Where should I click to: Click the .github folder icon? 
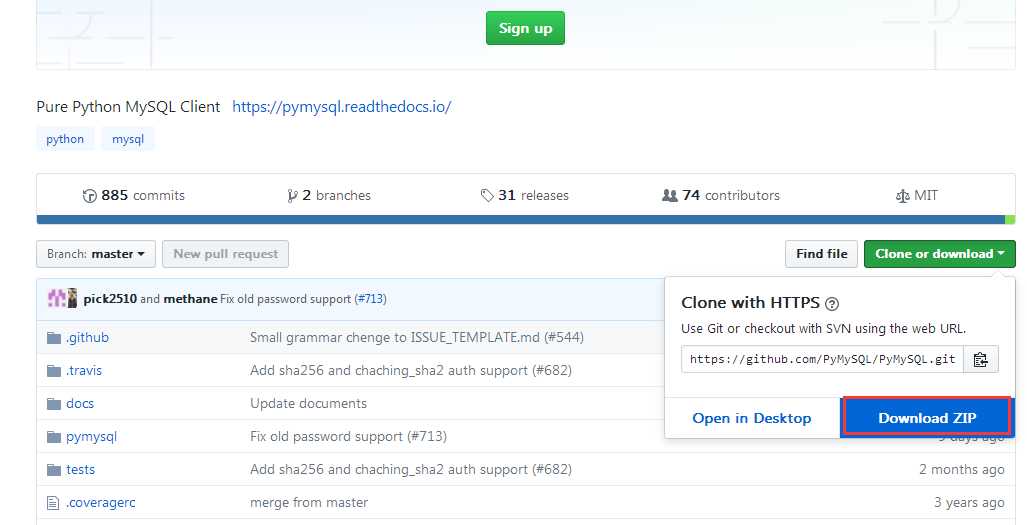pyautogui.click(x=54, y=338)
